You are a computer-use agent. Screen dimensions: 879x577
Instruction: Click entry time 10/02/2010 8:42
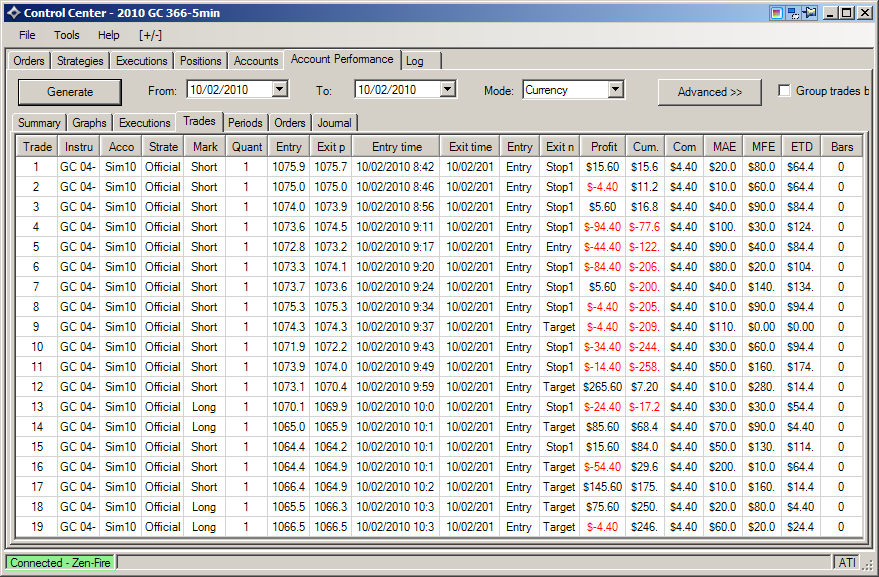[395, 167]
